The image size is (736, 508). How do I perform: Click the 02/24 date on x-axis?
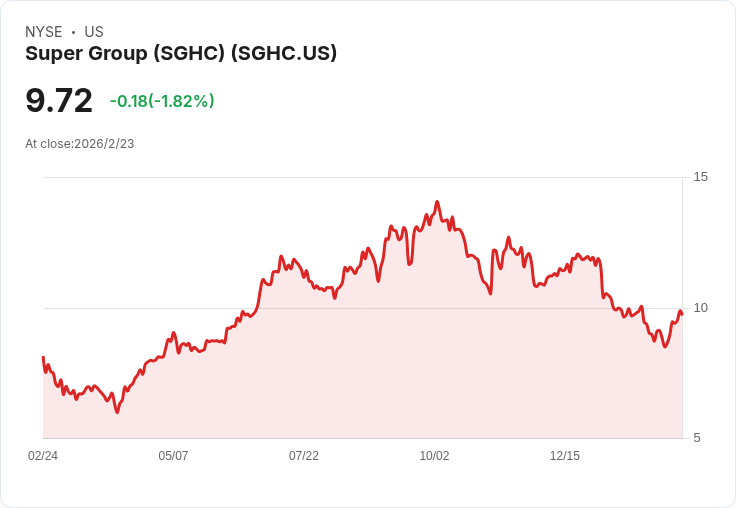[43, 456]
